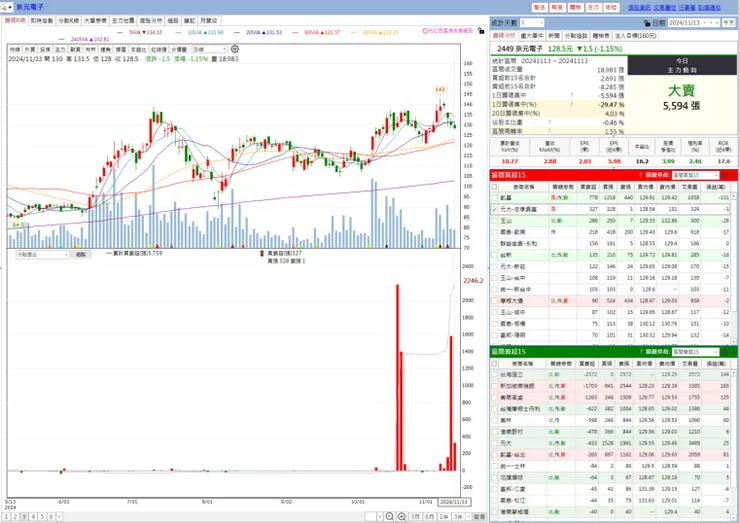This screenshot has height=523, width=740.
Task: Tick the select-all checkbox in 賣超 table header
Action: tap(494, 363)
